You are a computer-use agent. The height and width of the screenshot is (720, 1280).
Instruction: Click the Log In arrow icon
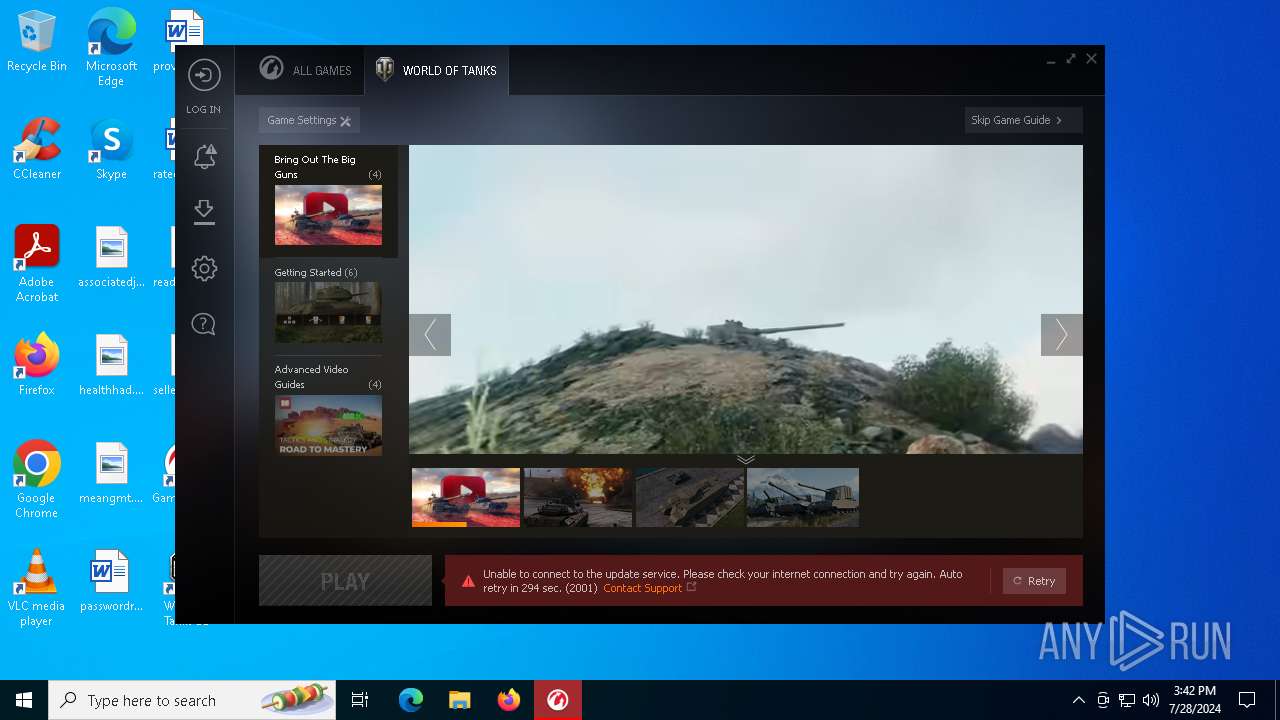pyautogui.click(x=204, y=76)
